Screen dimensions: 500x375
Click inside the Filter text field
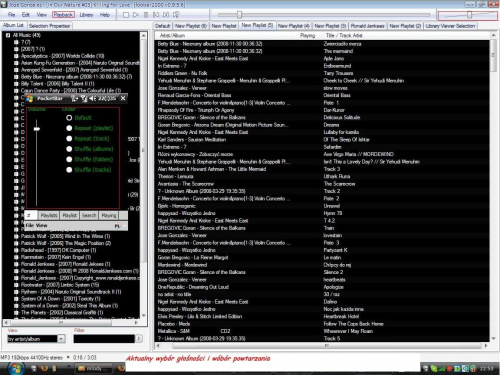(104, 339)
